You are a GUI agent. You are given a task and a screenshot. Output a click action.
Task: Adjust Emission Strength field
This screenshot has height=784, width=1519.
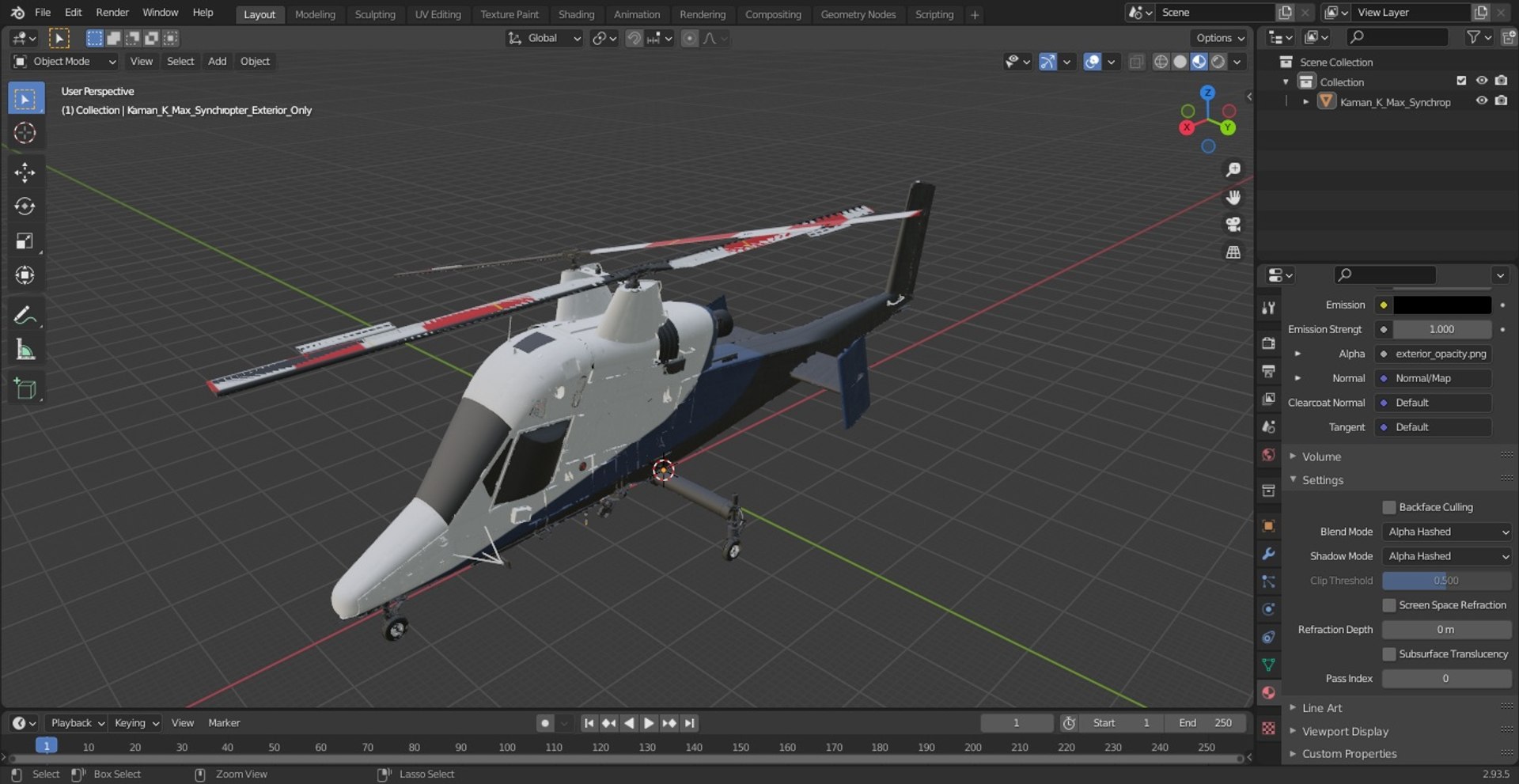[x=1441, y=329]
